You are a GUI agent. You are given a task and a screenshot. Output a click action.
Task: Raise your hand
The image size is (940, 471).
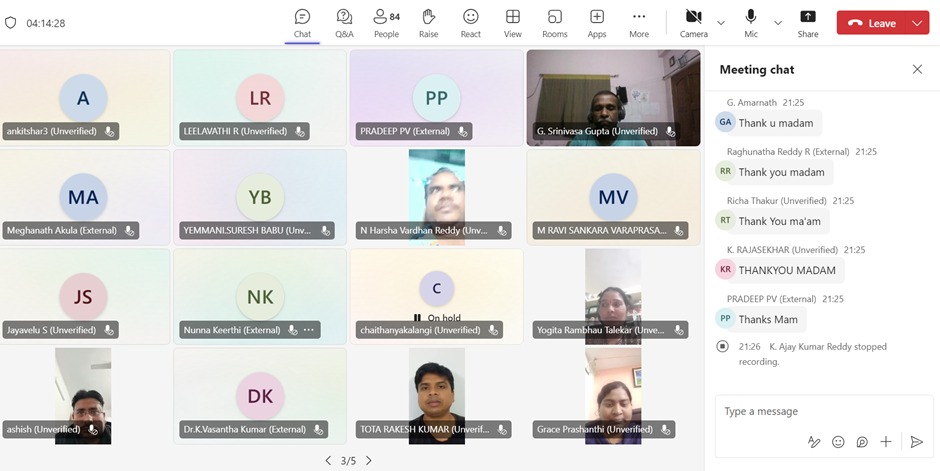point(428,23)
